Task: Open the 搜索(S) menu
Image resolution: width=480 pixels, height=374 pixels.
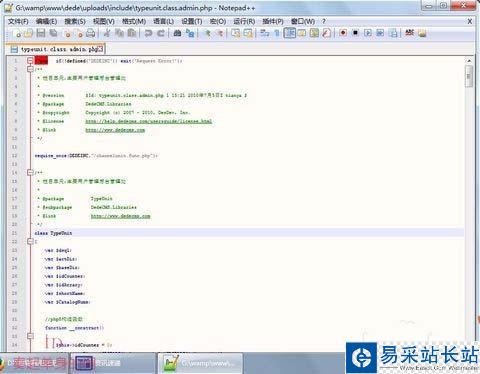Action: (x=75, y=21)
